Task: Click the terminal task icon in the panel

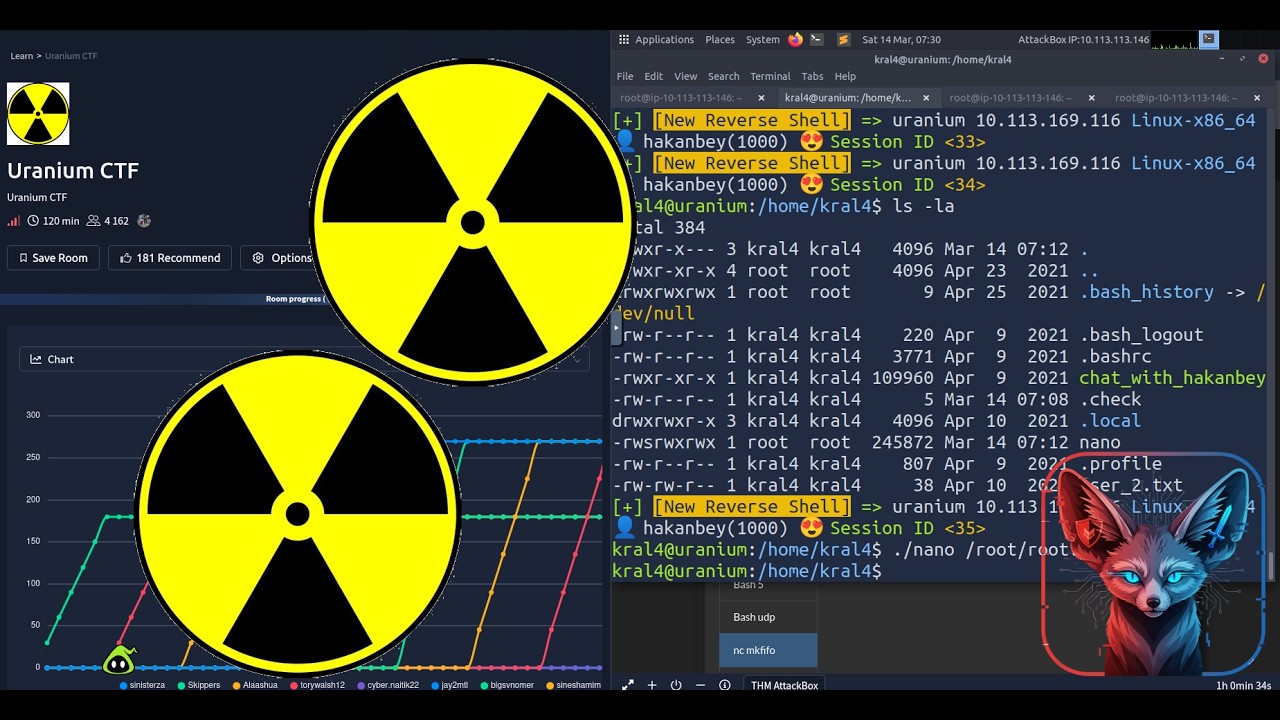Action: pos(1209,39)
